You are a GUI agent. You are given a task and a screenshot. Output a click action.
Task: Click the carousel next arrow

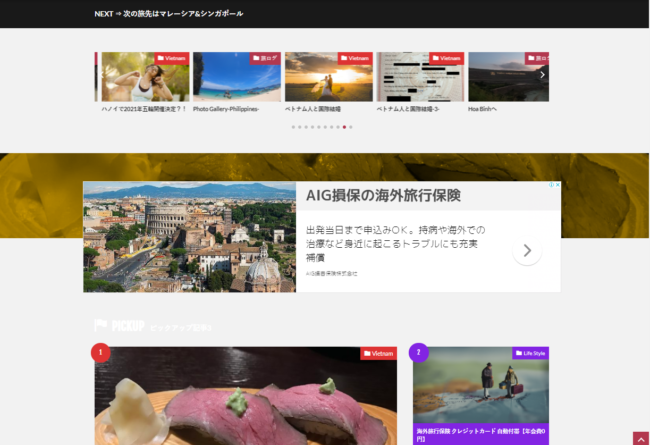(x=542, y=75)
